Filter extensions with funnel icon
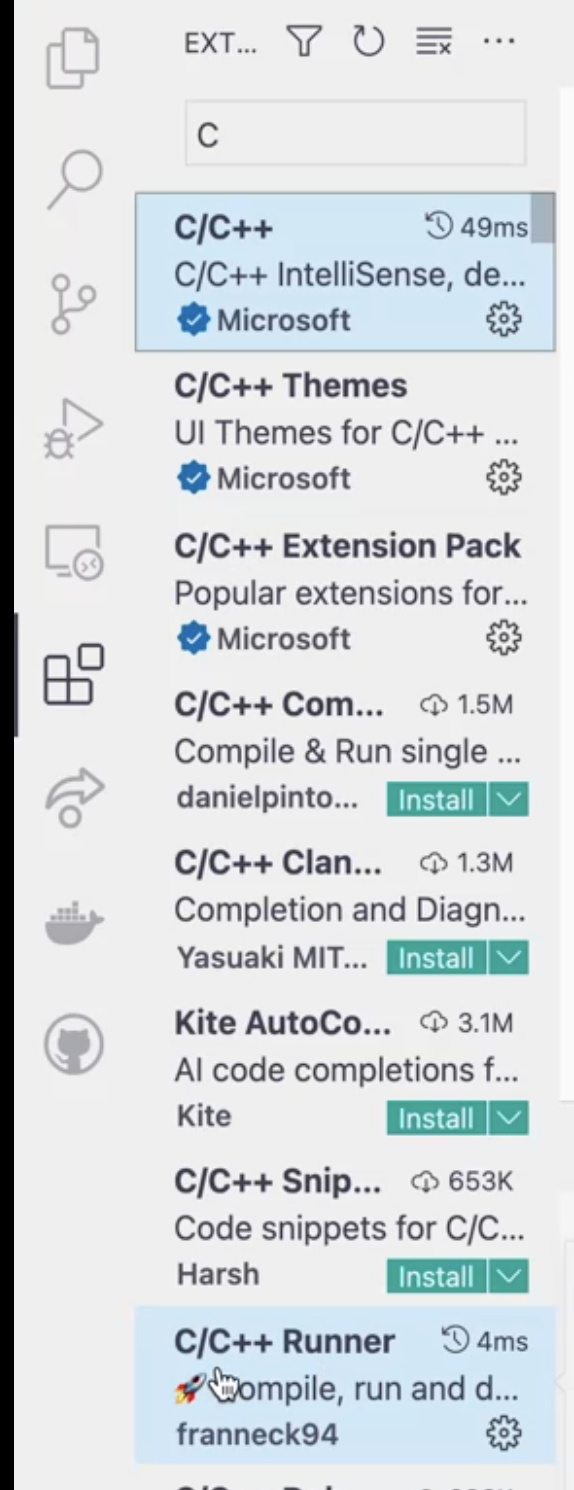 pyautogui.click(x=303, y=42)
